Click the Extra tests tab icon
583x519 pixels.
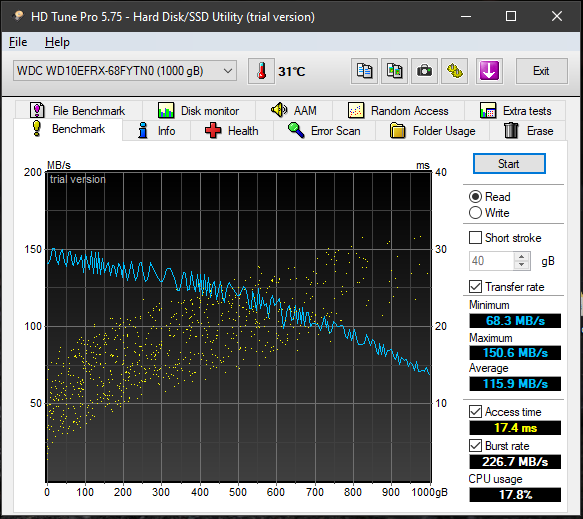tap(488, 110)
